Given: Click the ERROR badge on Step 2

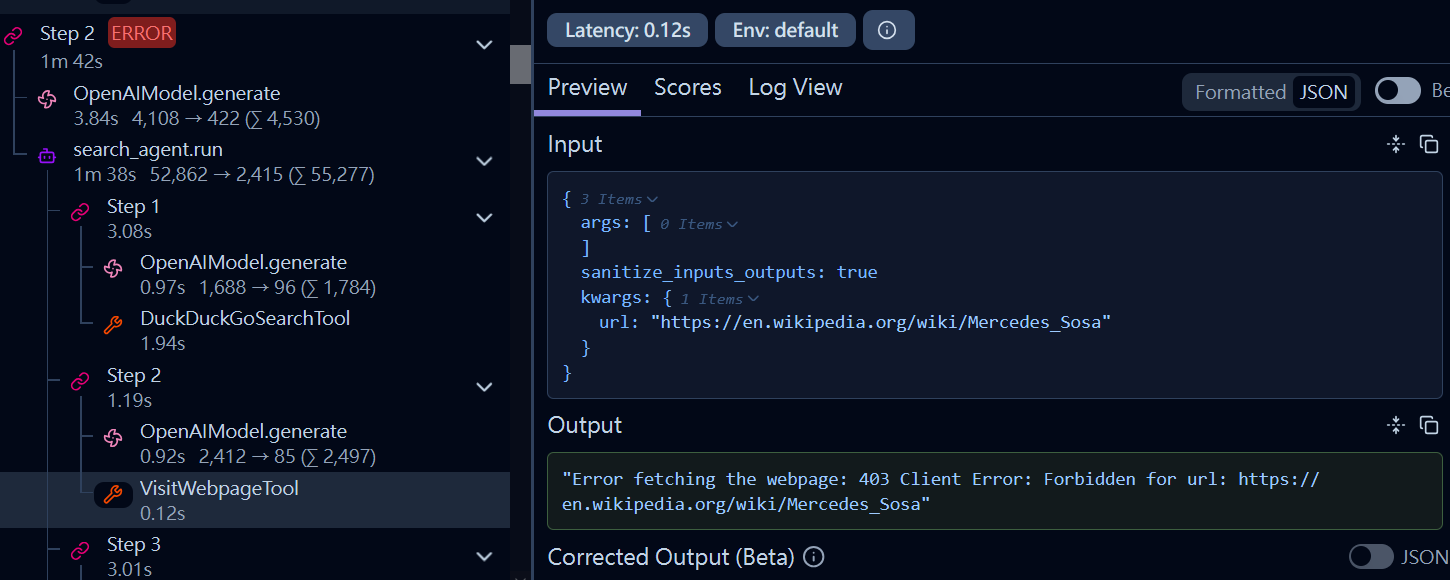Looking at the screenshot, I should tap(142, 33).
